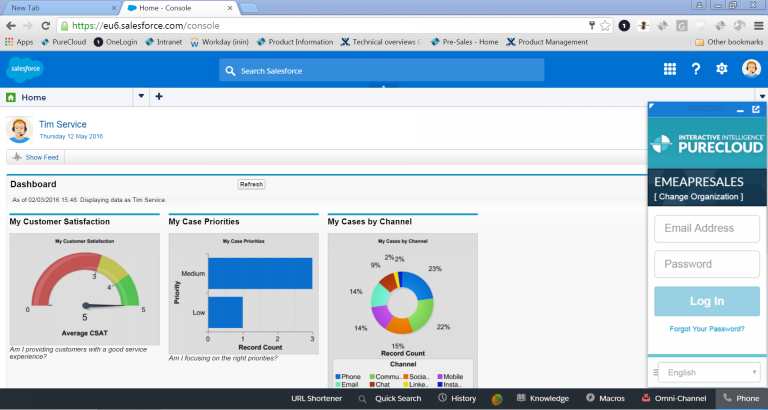This screenshot has height=410, width=768.
Task: Open the My Customer Satisfaction gauge chart
Action: pos(85,289)
